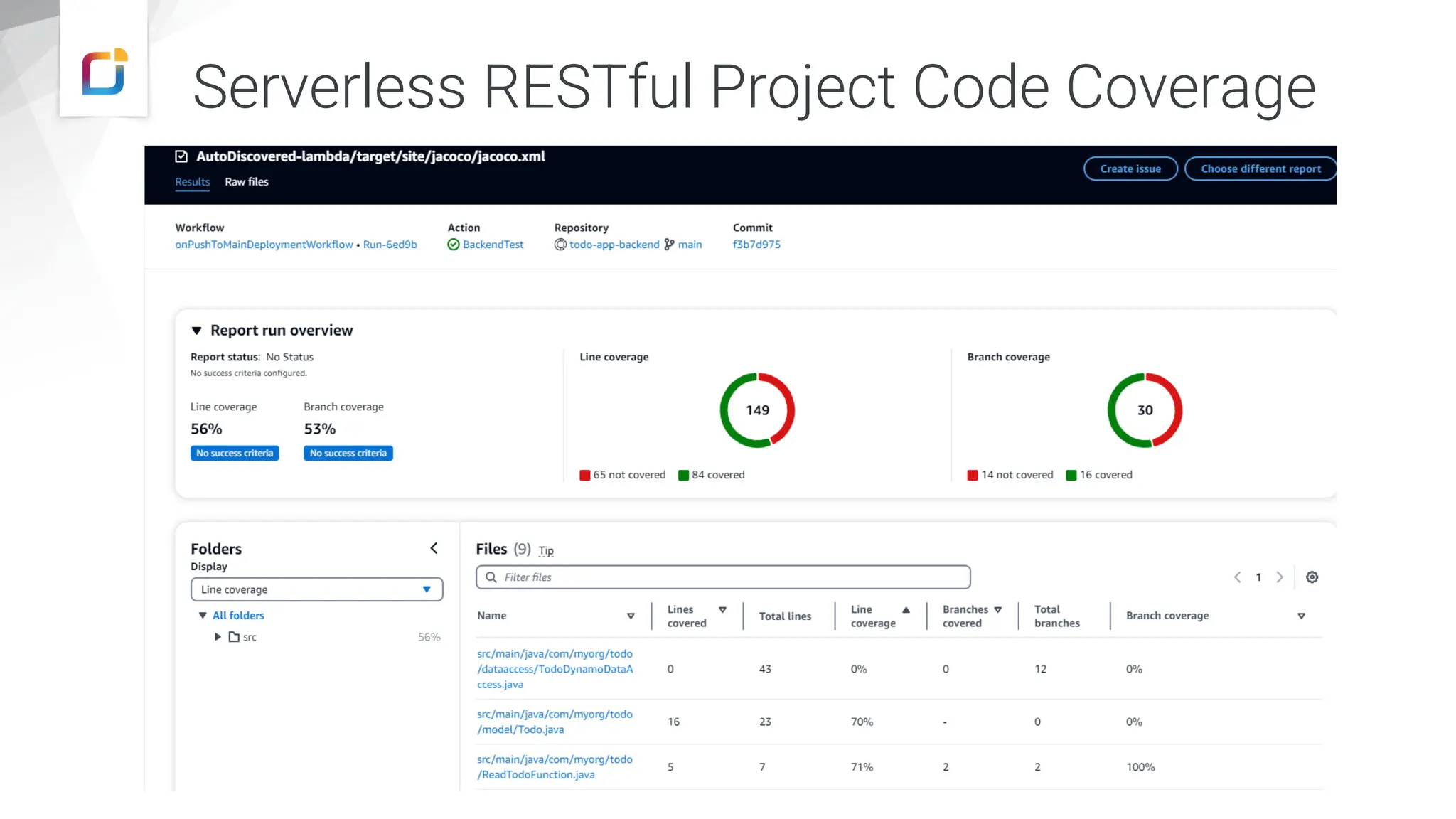Go to previous page of files
The height and width of the screenshot is (819, 1456).
click(1237, 577)
